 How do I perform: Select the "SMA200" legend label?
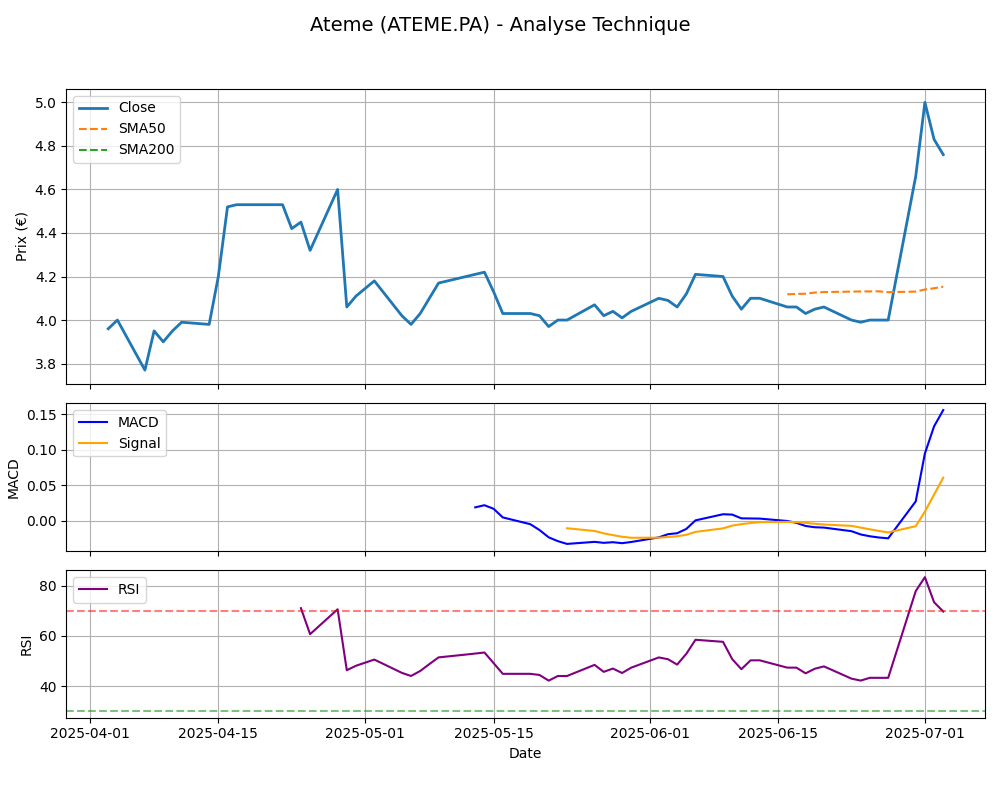[x=147, y=149]
